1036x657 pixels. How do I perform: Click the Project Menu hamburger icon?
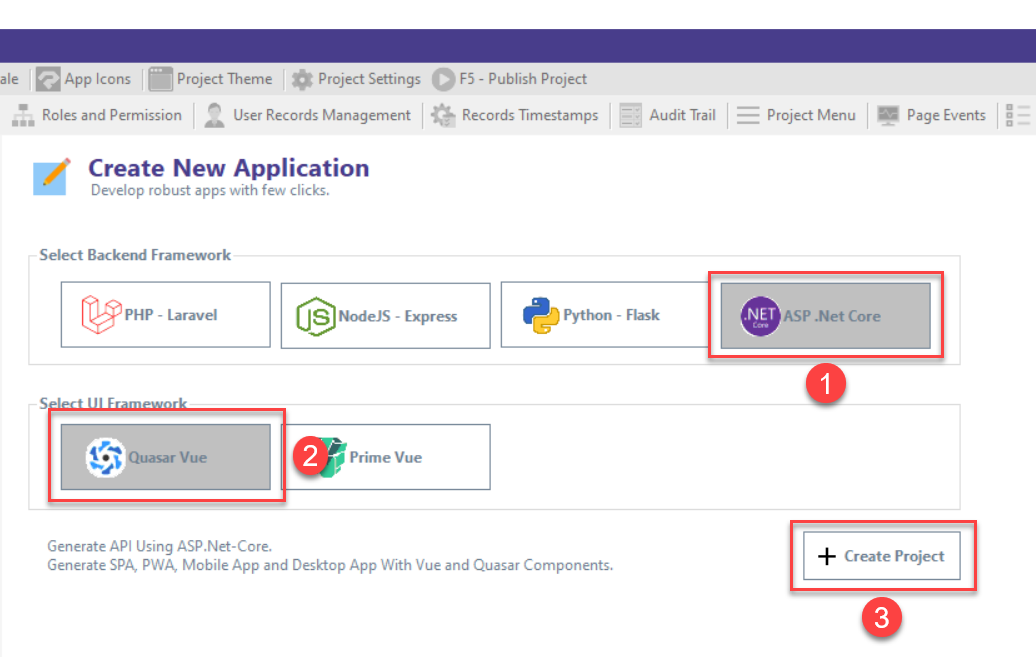tap(748, 116)
